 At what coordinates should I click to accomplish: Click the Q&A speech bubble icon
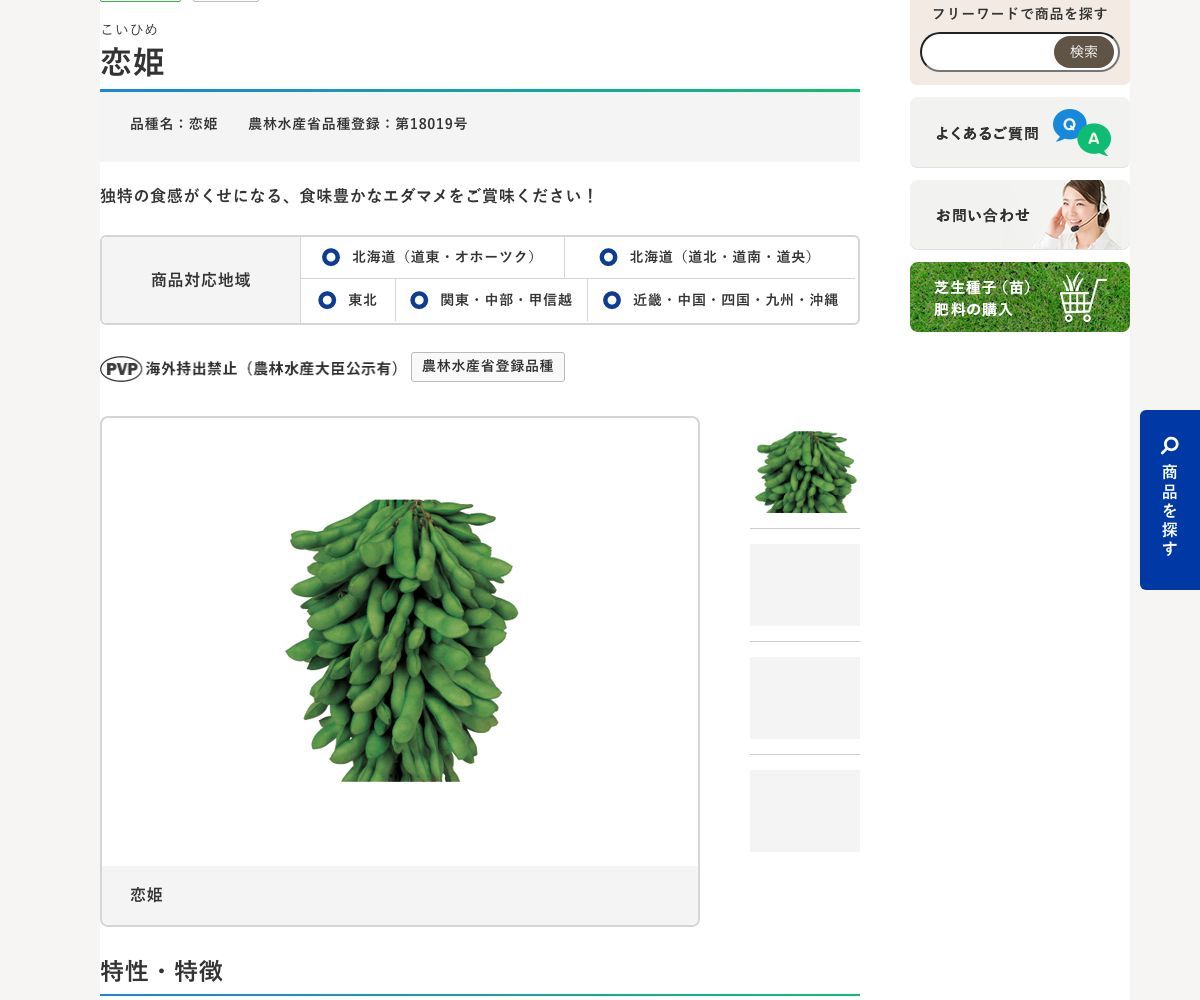tap(1082, 132)
